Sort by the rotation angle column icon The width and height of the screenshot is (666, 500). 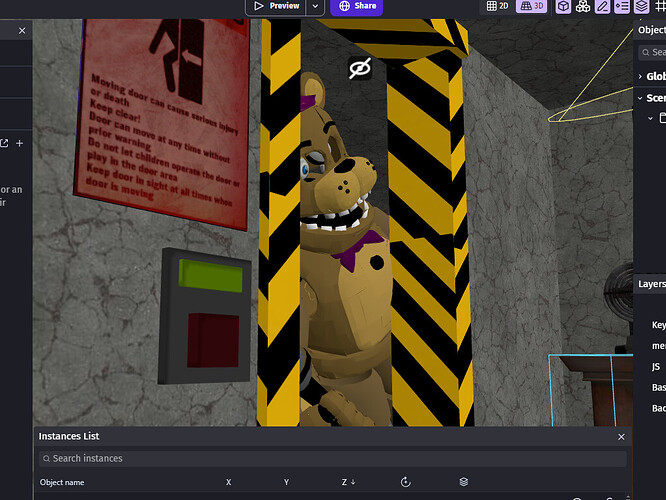(x=406, y=482)
